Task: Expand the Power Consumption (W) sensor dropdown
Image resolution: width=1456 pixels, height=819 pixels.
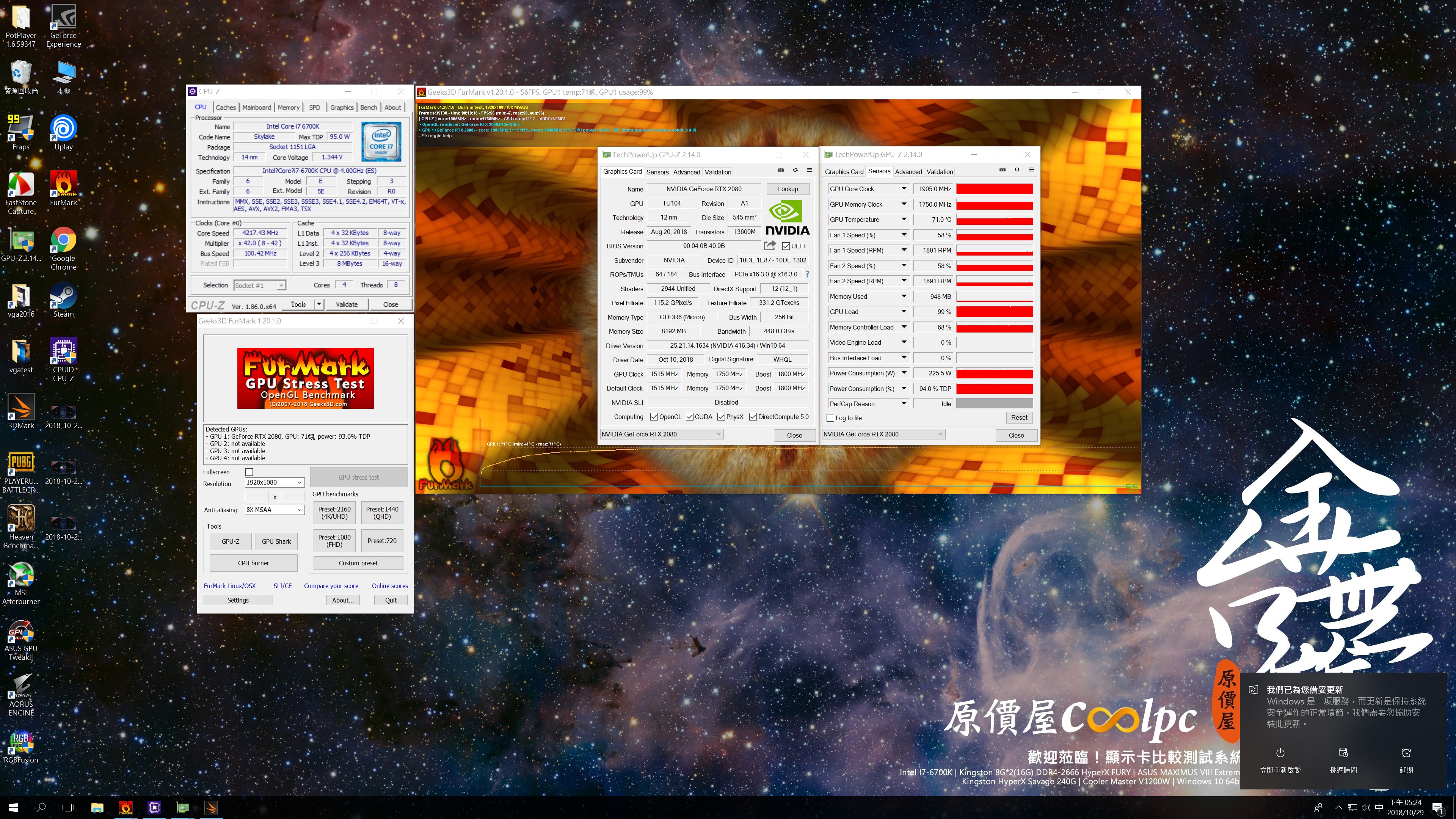Action: coord(904,373)
